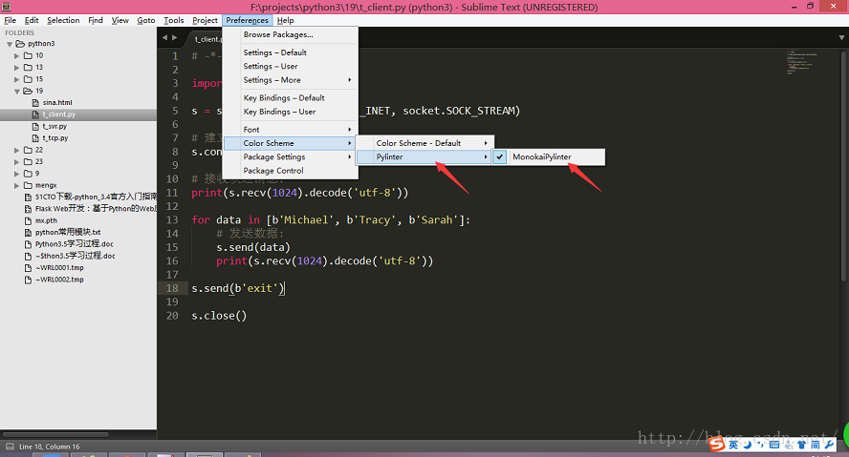This screenshot has width=849, height=457.
Task: Select the Color Scheme menu entry
Action: [x=291, y=143]
